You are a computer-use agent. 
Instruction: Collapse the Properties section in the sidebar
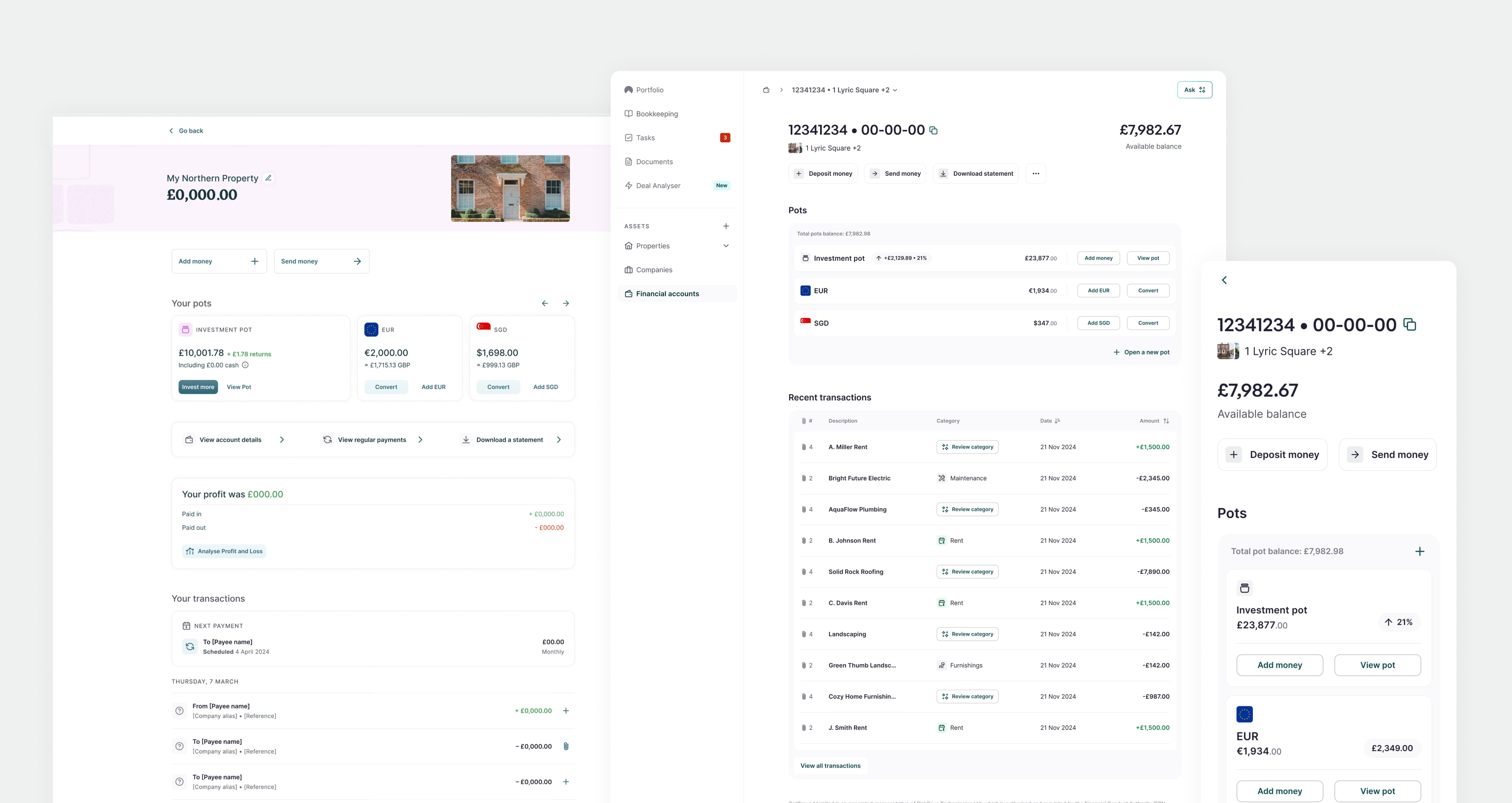(x=726, y=245)
